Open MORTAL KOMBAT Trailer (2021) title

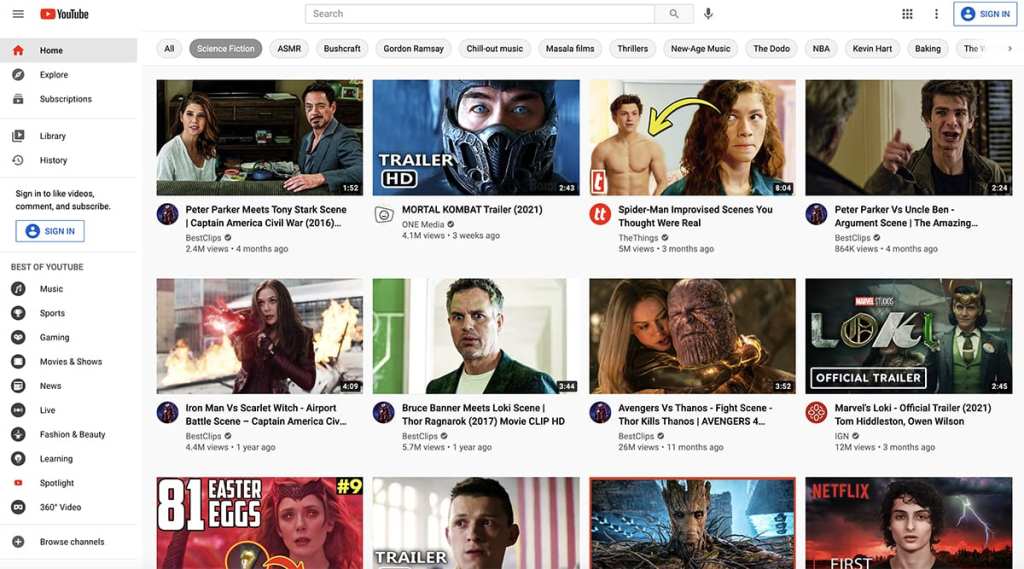[472, 210]
